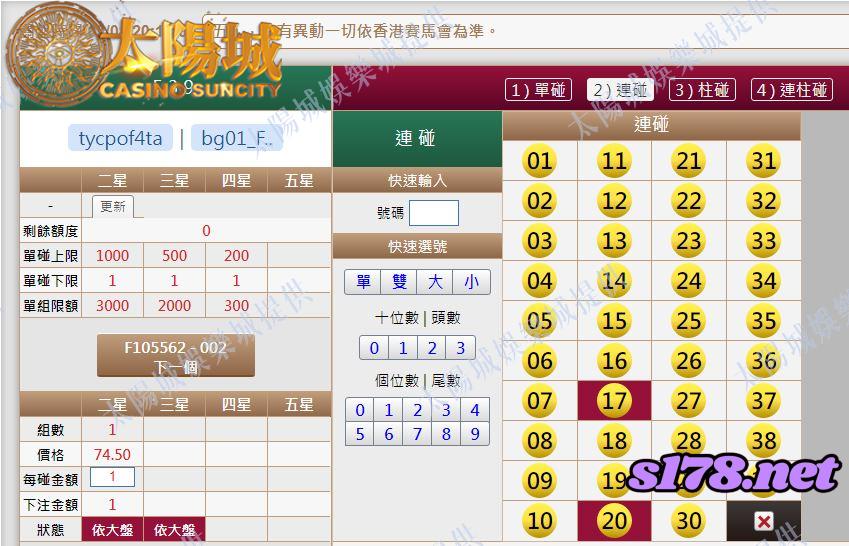Pick number ball 16
849x546 pixels.
point(614,361)
